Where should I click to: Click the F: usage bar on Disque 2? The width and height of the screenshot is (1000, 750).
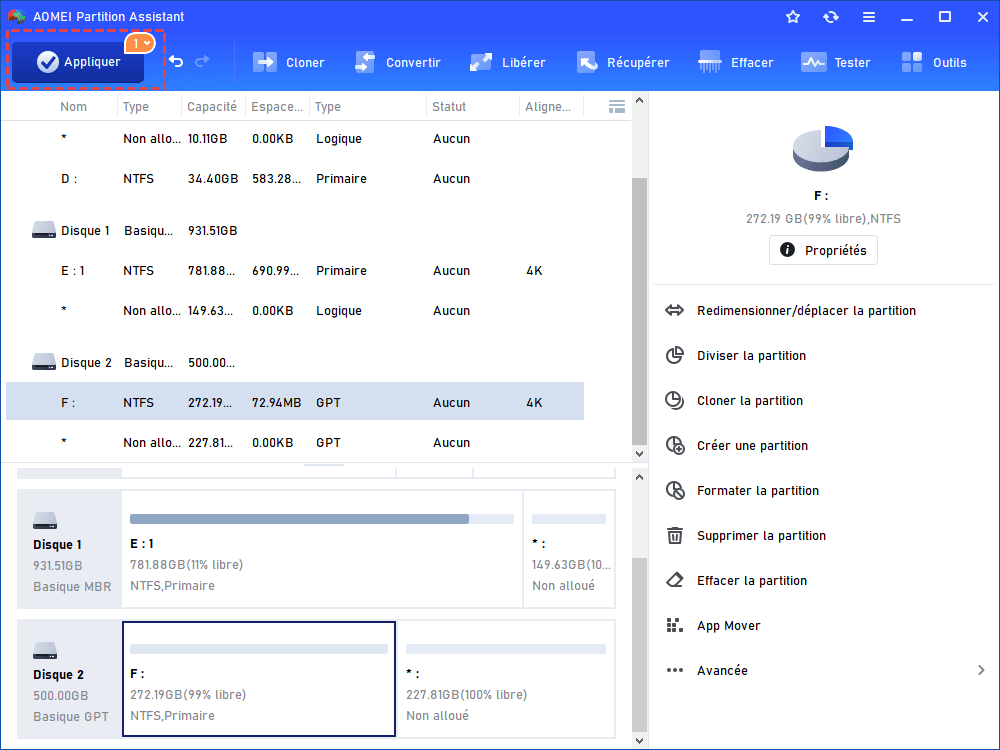pos(258,649)
